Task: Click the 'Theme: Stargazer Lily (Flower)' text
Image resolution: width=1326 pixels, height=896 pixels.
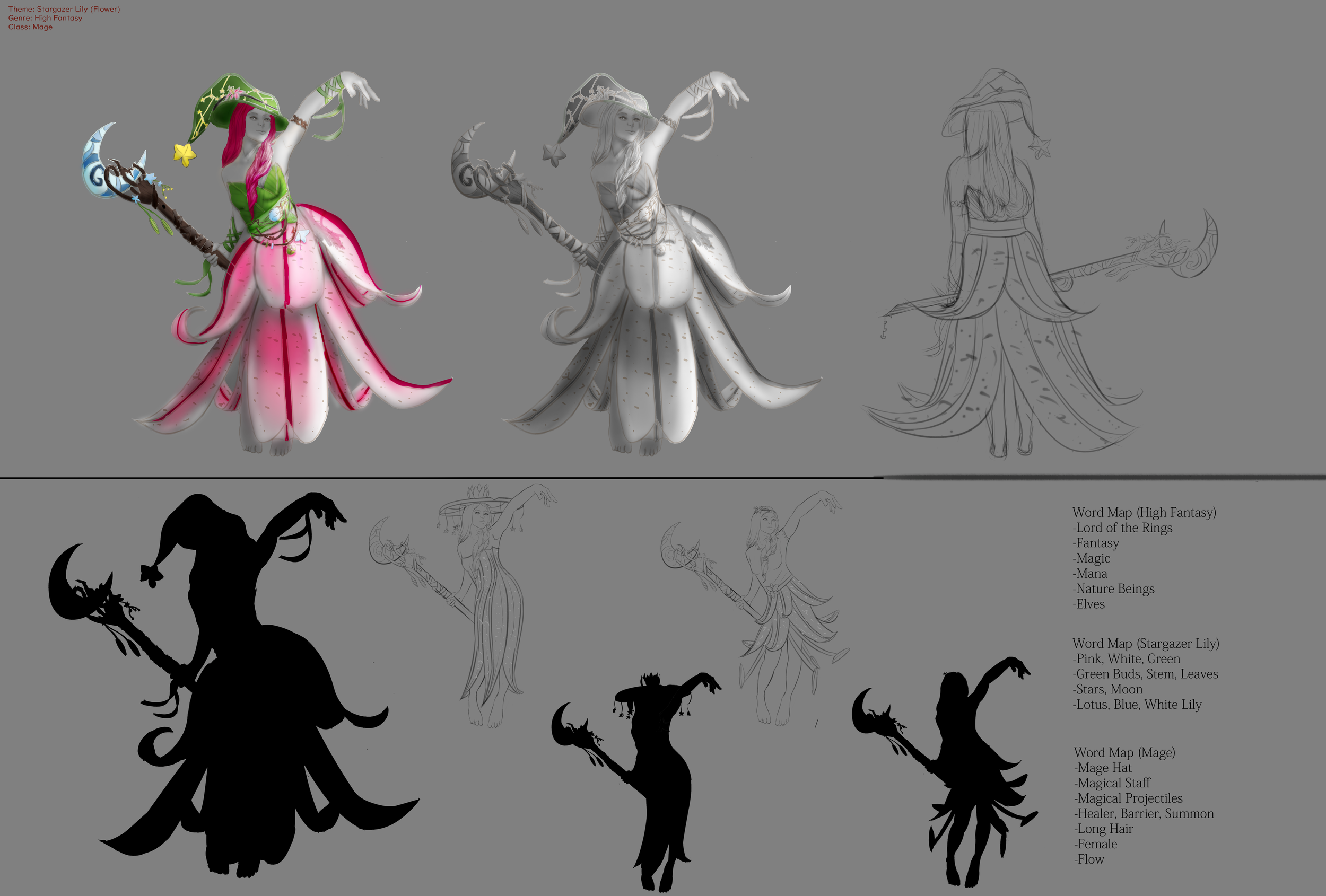Action: click(64, 9)
